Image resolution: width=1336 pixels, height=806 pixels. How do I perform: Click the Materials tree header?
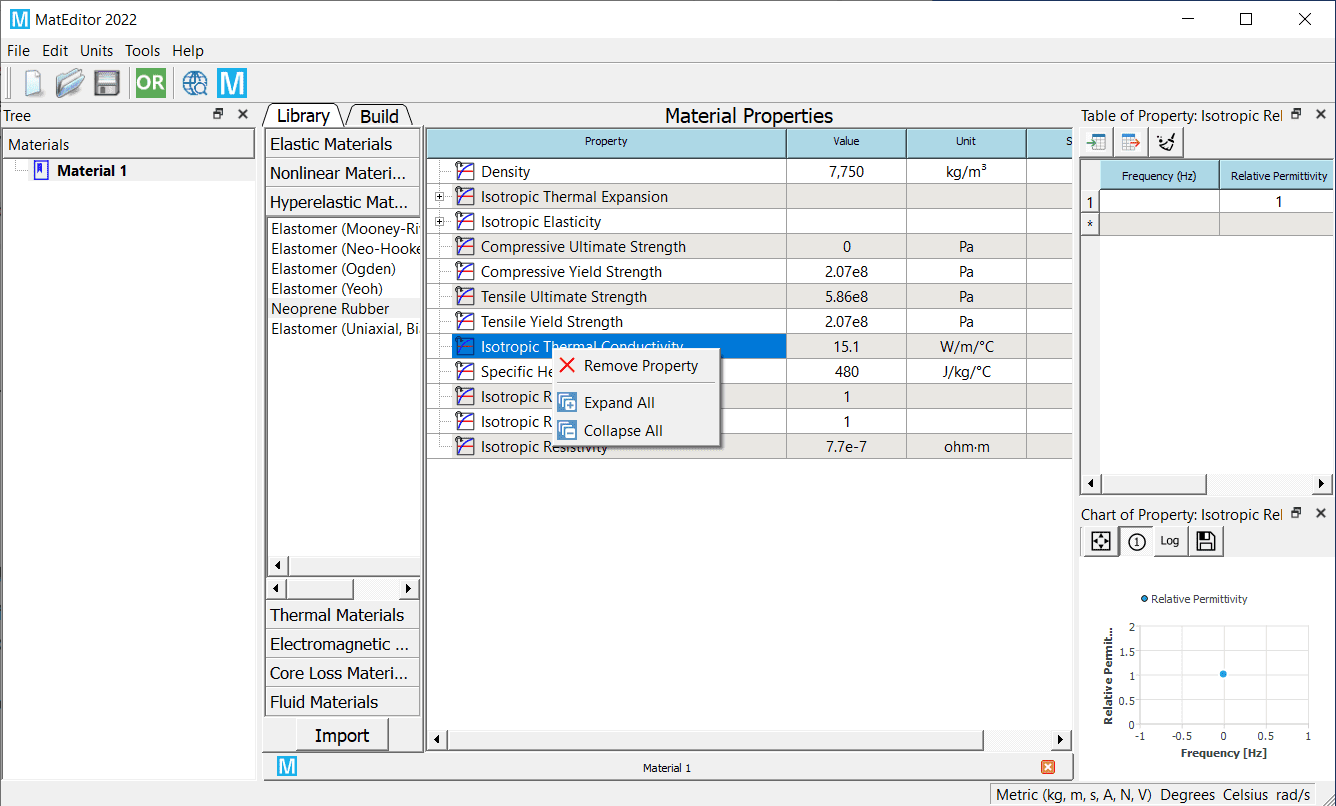pyautogui.click(x=128, y=144)
